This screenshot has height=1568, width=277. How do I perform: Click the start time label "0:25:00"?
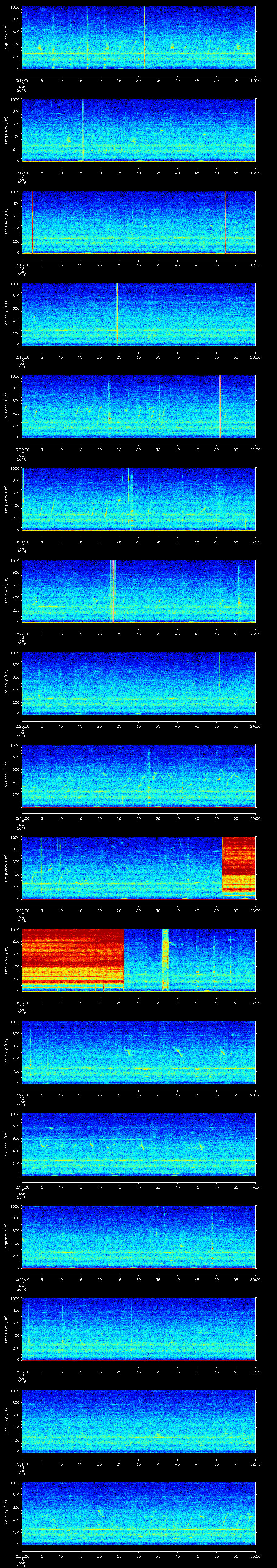[x=22, y=910]
